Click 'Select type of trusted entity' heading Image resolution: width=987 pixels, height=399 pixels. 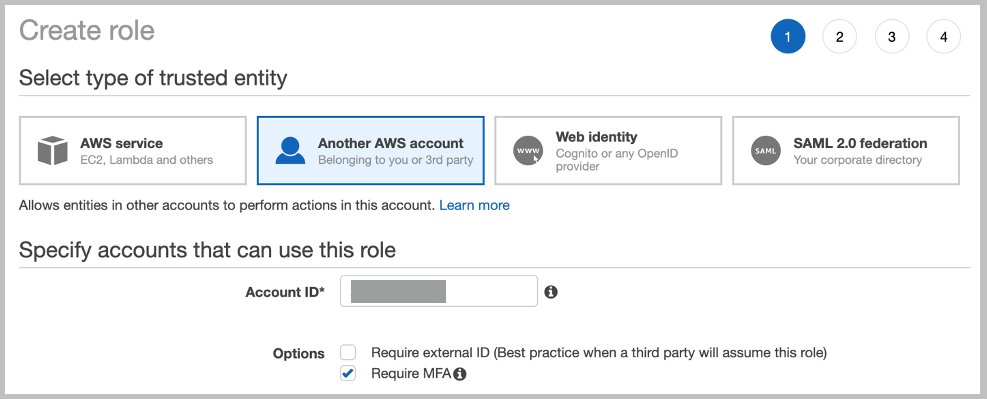tap(153, 78)
